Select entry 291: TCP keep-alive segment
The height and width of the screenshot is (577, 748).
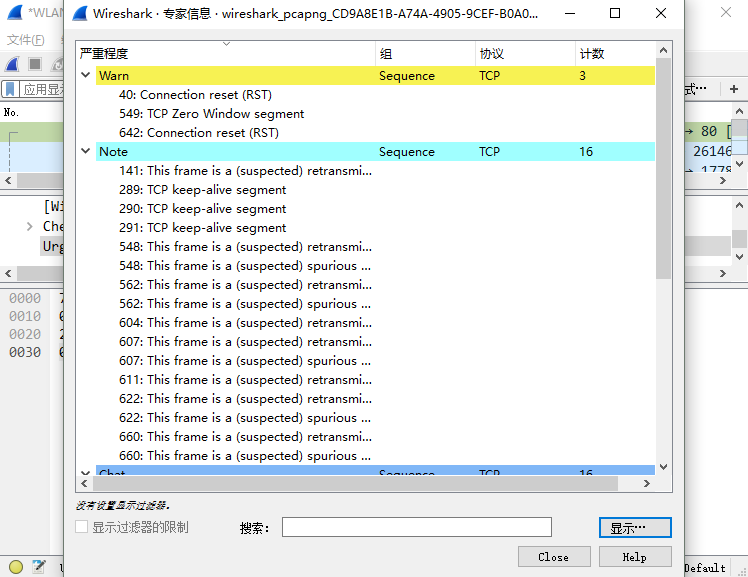point(202,228)
